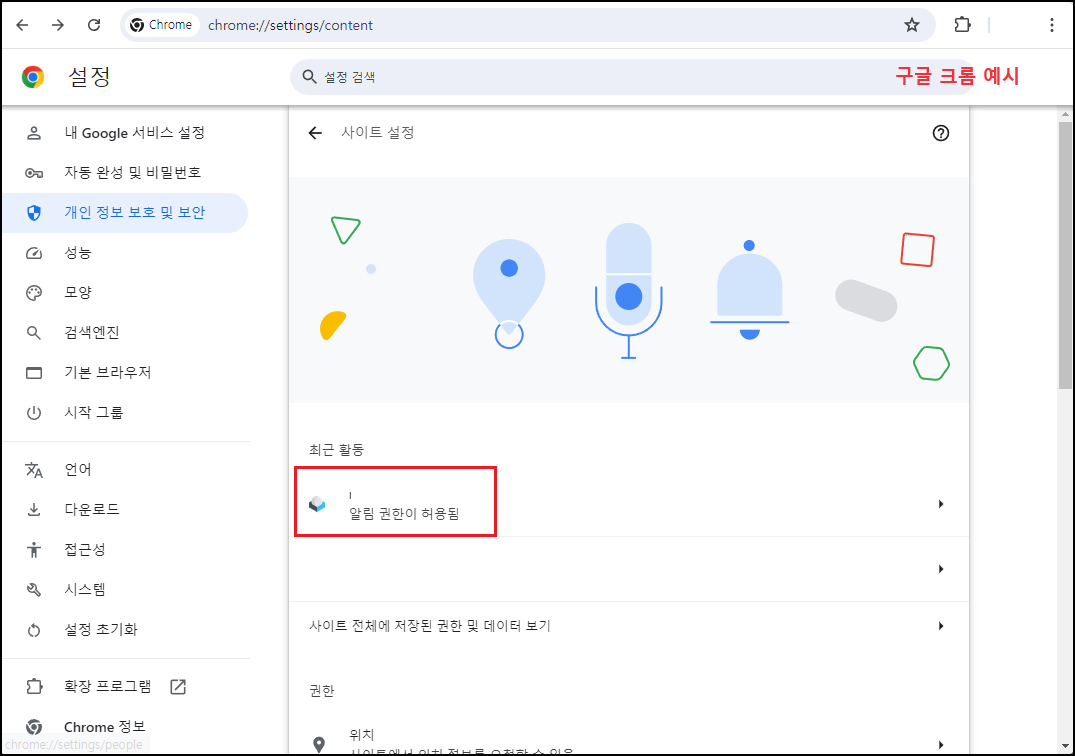Go forward with the browser forward arrow
The height and width of the screenshot is (756, 1075).
[58, 25]
